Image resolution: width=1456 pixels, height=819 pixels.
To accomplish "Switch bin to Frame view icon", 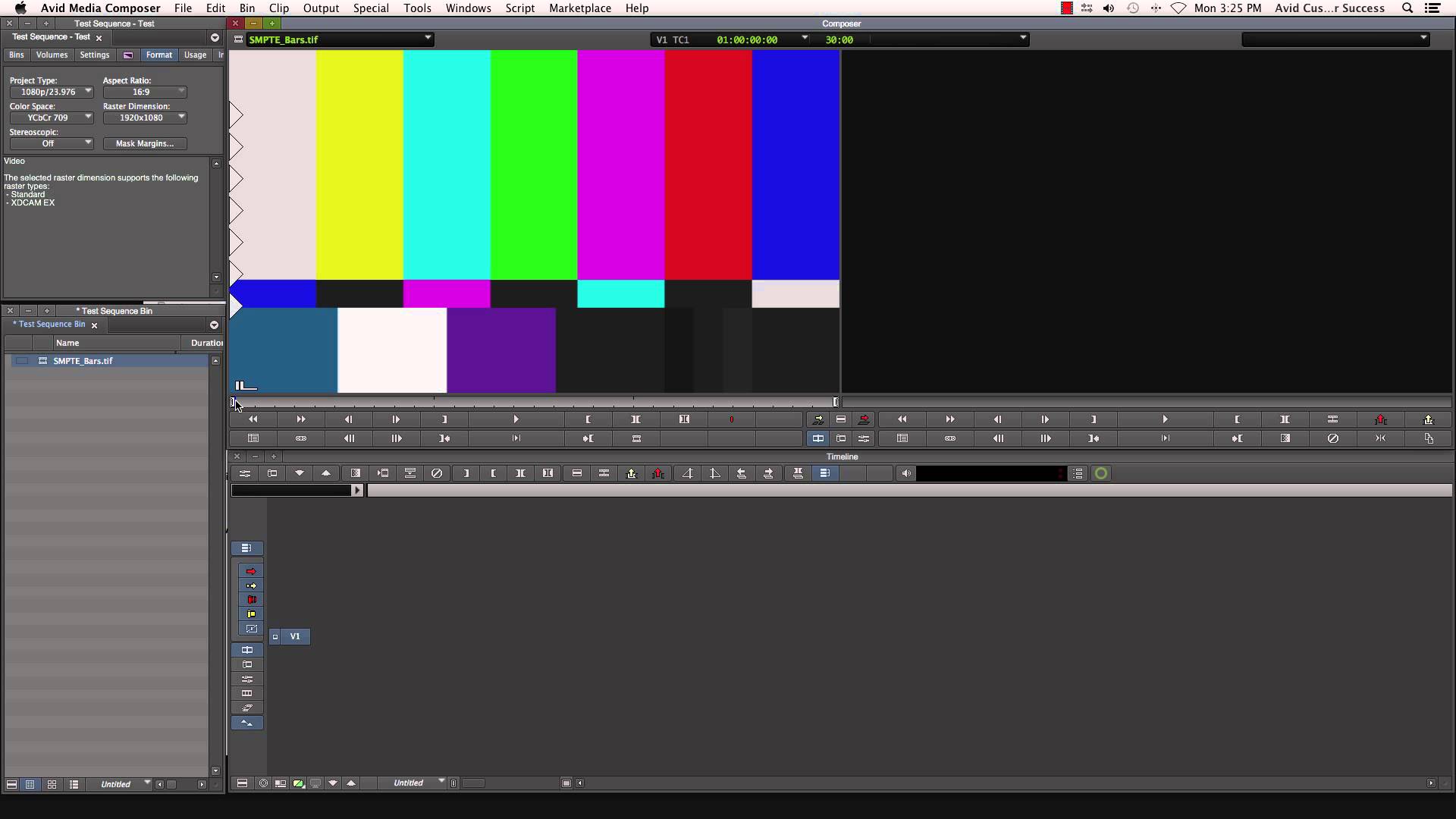I will pos(52,784).
